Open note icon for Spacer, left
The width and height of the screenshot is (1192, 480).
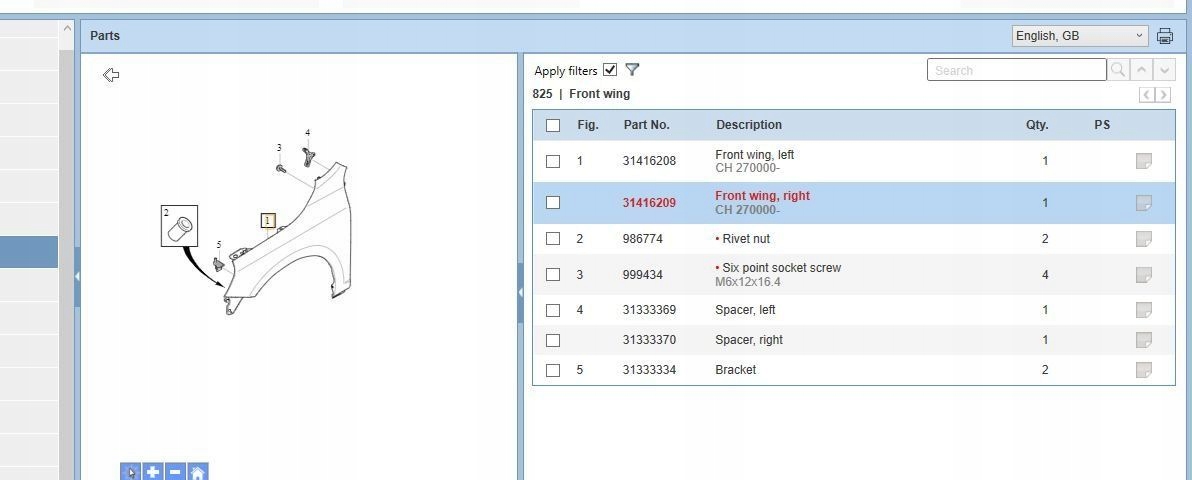click(1143, 310)
